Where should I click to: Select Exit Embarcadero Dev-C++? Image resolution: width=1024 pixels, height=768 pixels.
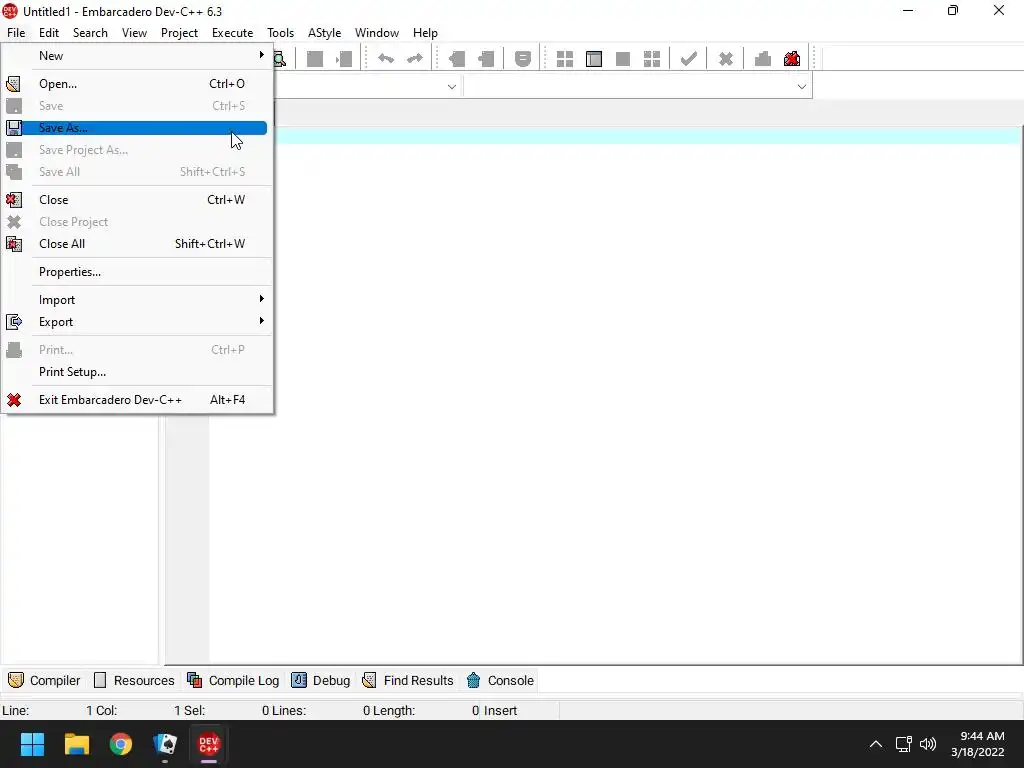pos(137,400)
